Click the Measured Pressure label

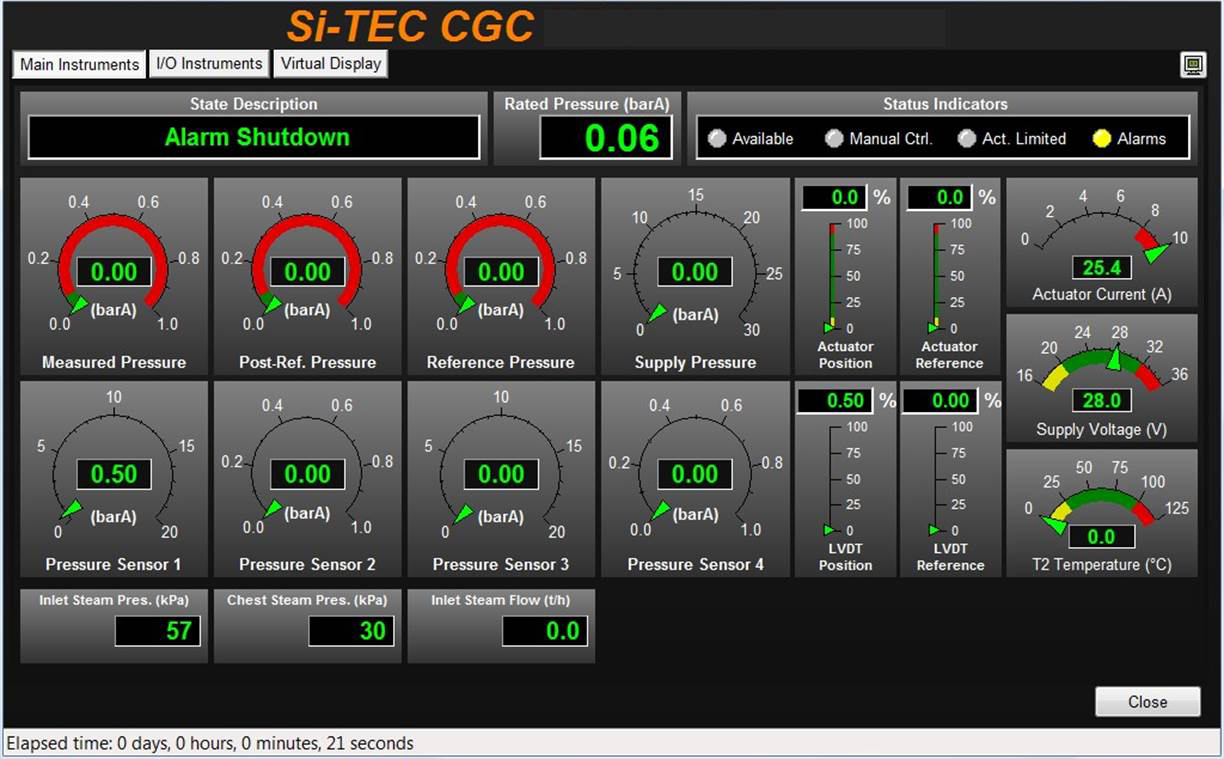click(114, 362)
